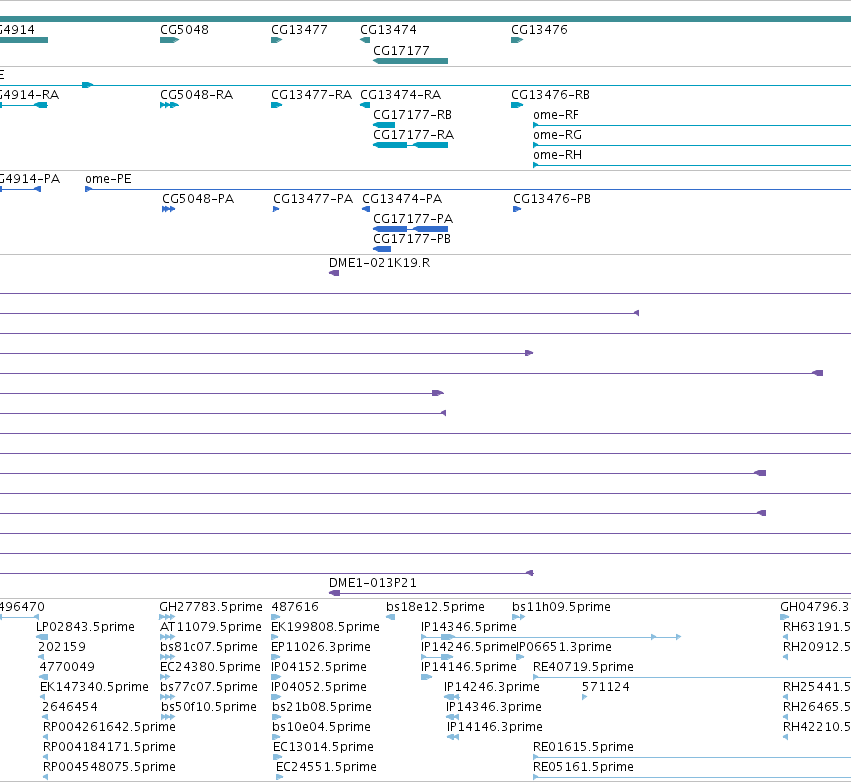
Task: Click feature 571124
Action: [606, 687]
